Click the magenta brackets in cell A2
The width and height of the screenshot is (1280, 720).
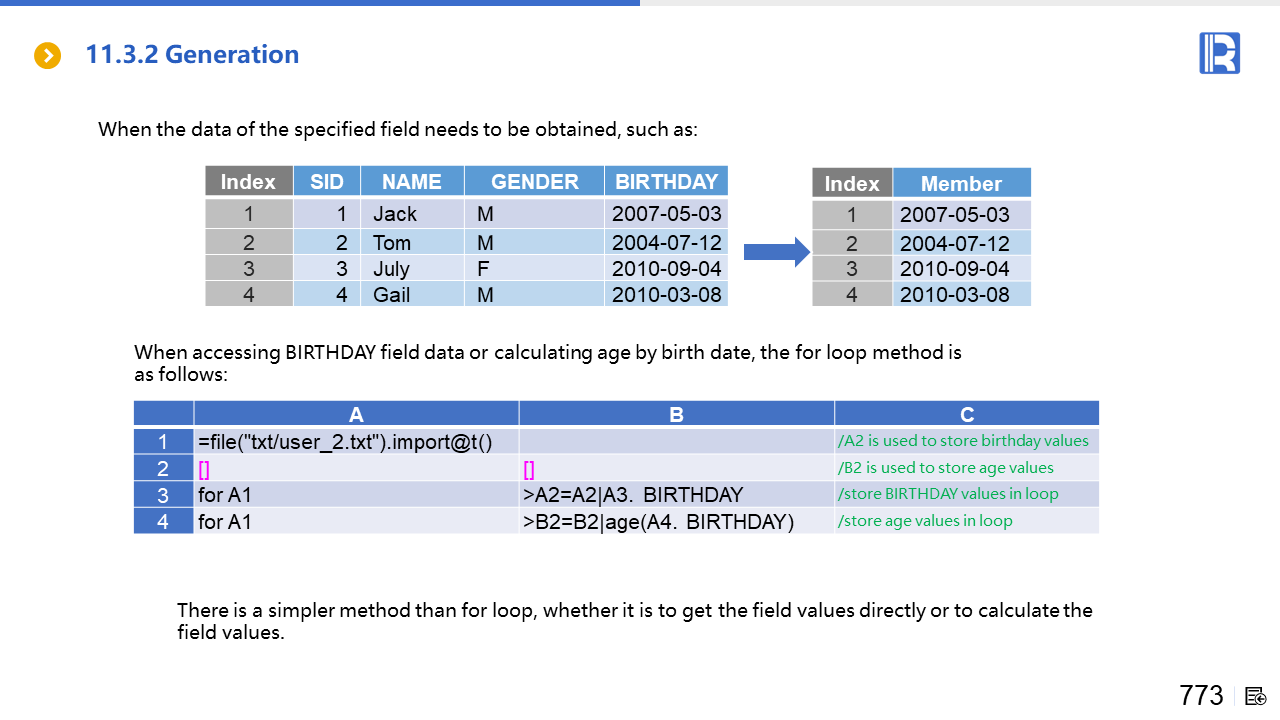[204, 468]
